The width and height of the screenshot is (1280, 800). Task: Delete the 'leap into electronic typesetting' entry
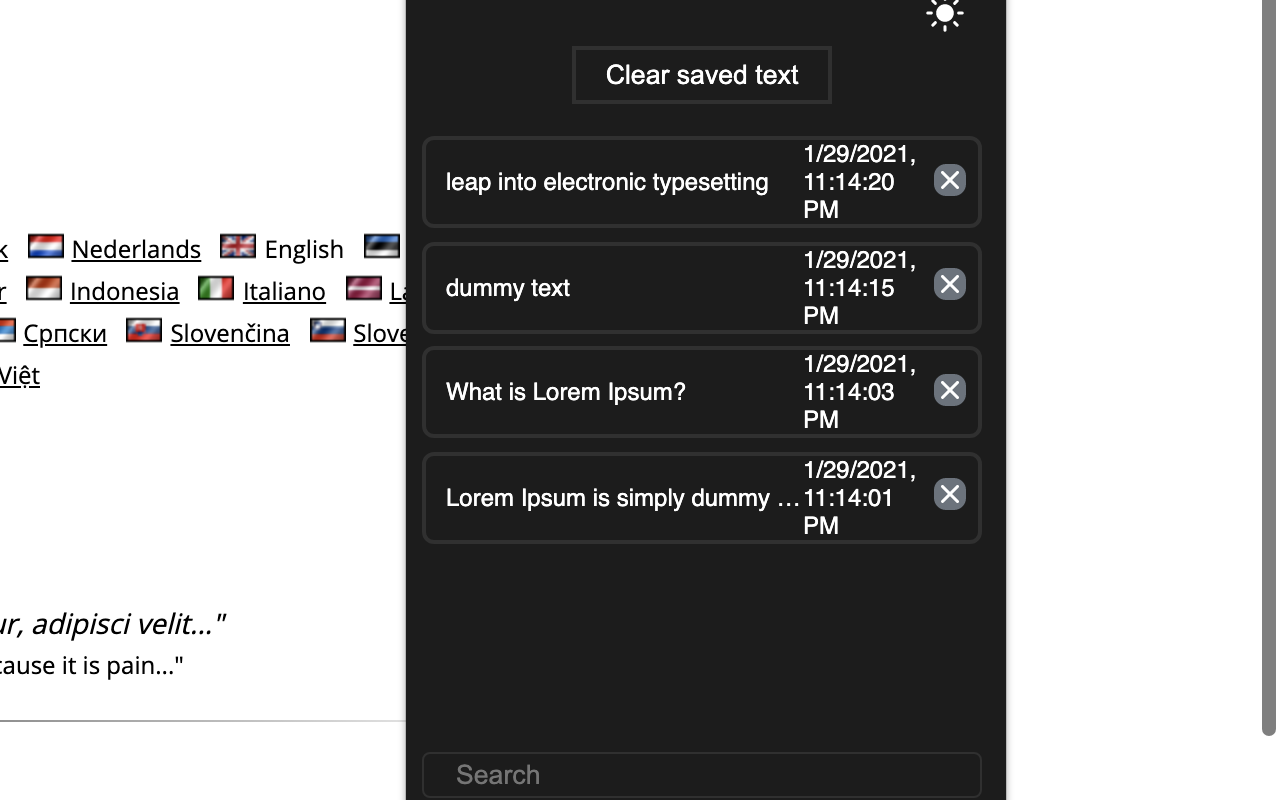tap(949, 180)
